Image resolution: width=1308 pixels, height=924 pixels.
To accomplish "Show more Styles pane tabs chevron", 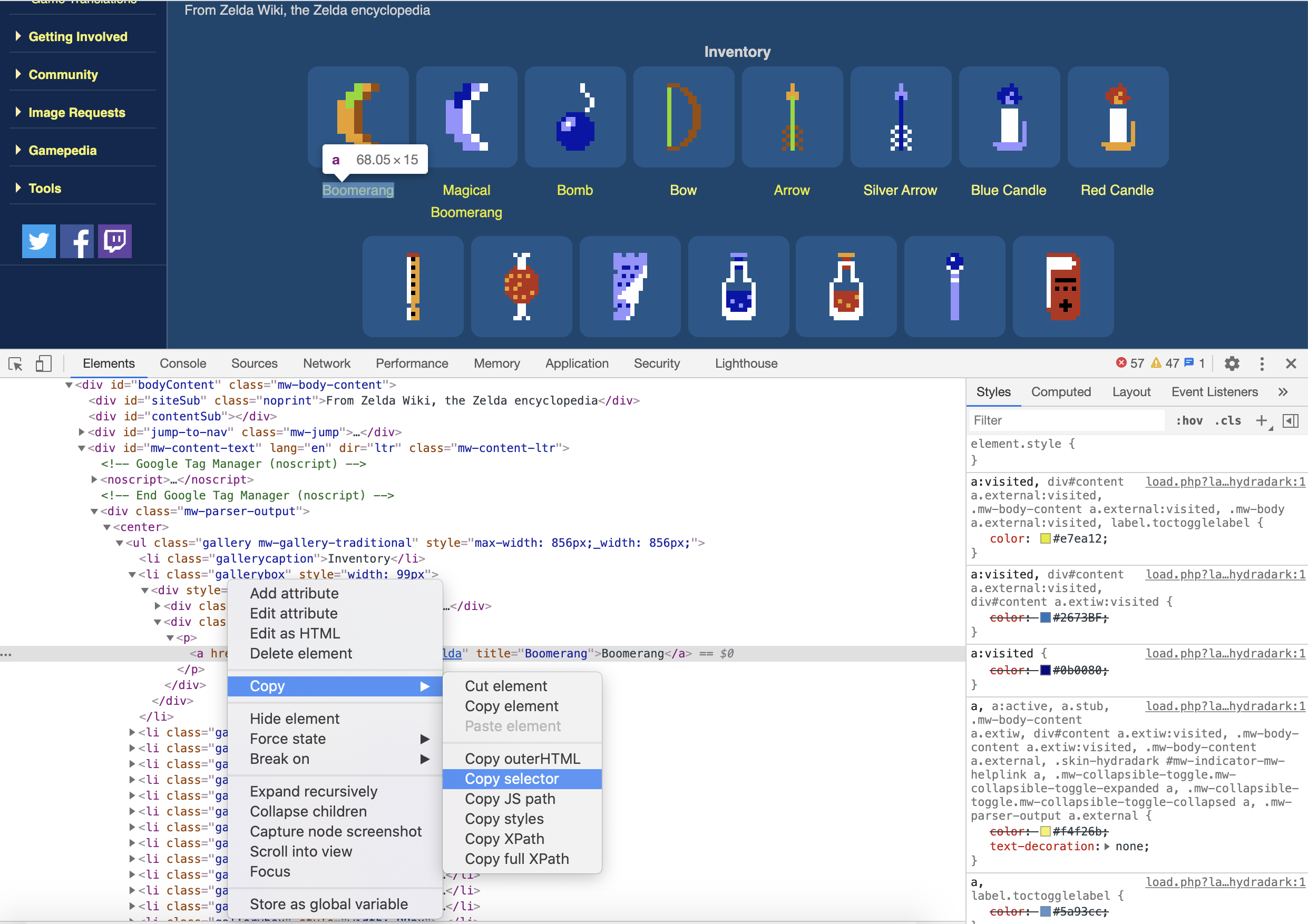I will (x=1283, y=392).
